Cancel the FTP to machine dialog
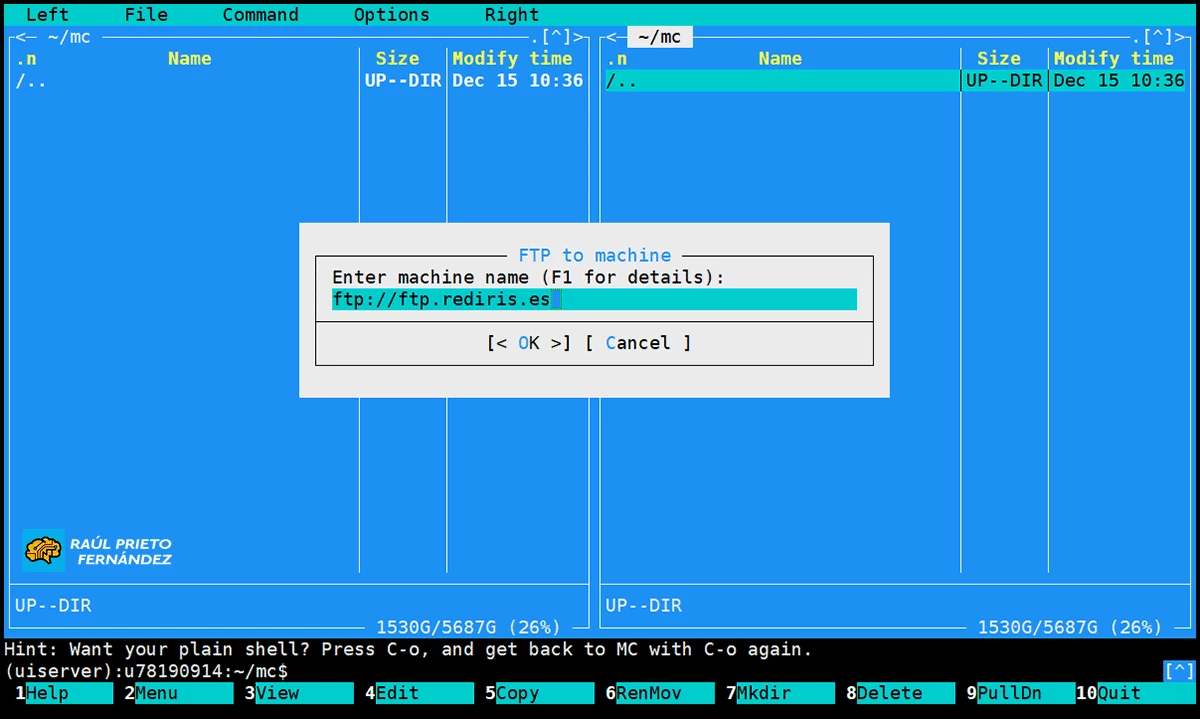 pyautogui.click(x=637, y=343)
